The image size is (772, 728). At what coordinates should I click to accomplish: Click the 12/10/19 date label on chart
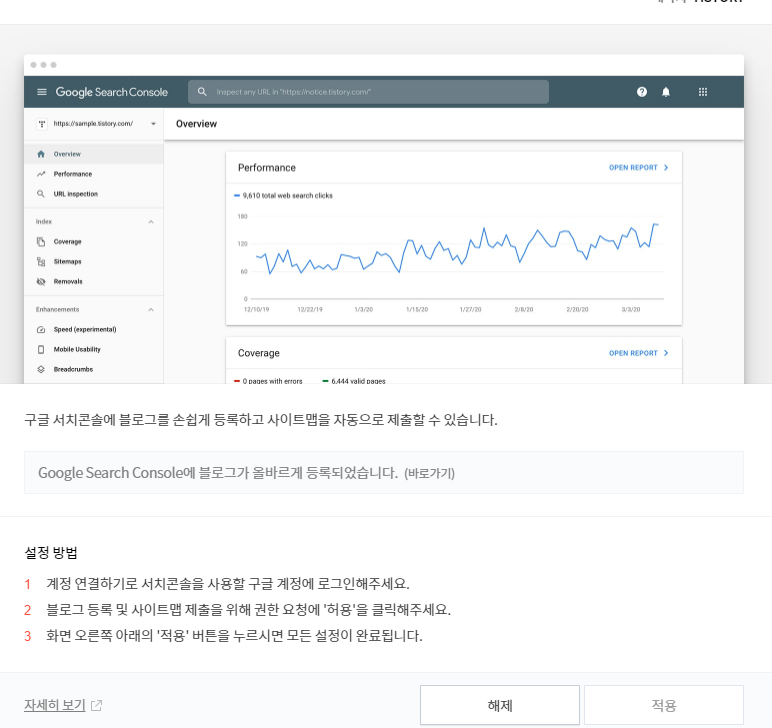point(257,310)
